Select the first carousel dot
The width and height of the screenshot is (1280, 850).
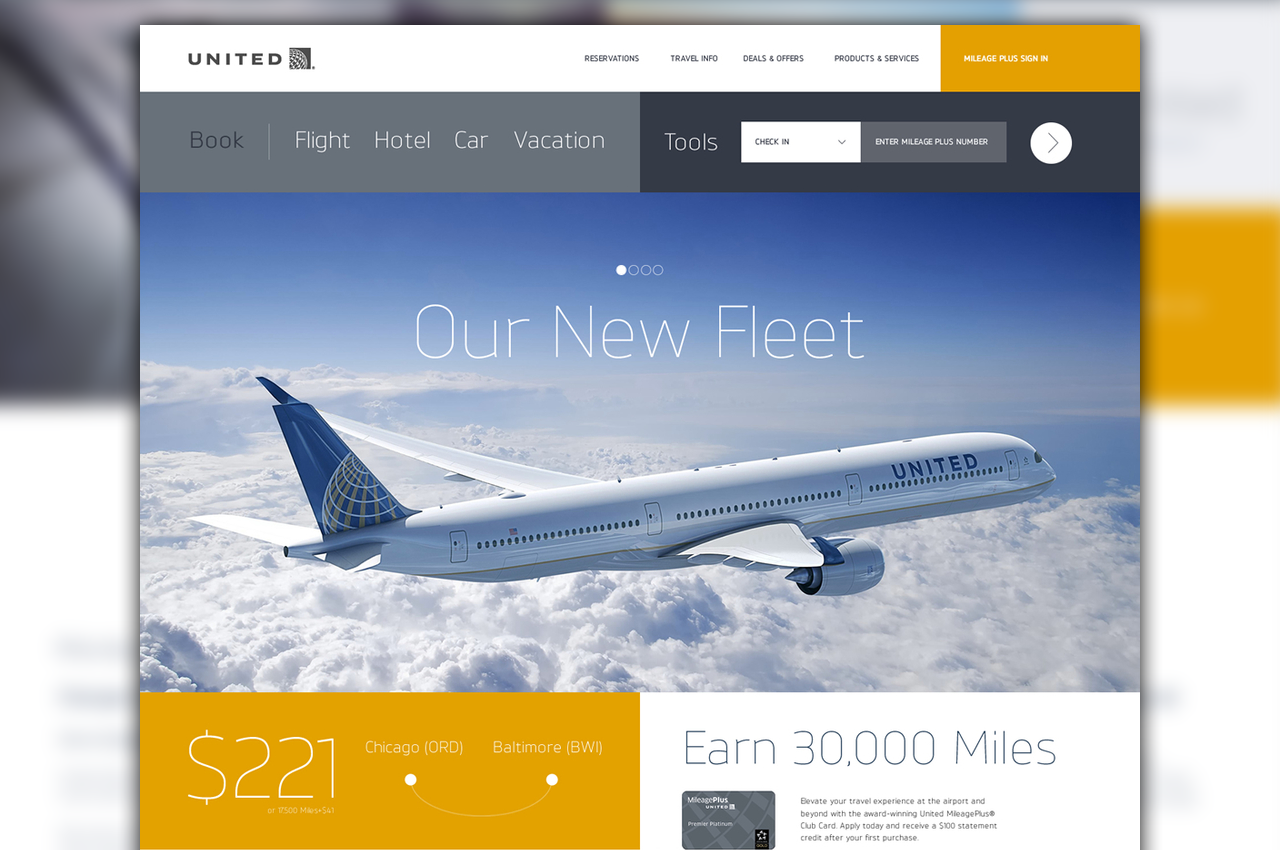pyautogui.click(x=621, y=270)
